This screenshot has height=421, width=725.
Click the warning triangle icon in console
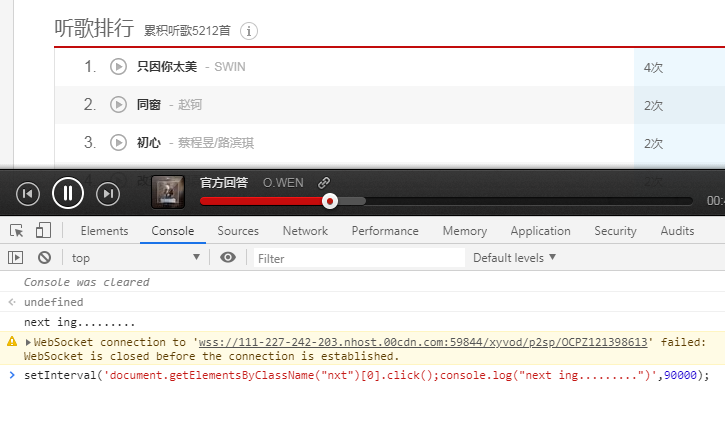tap(12, 342)
